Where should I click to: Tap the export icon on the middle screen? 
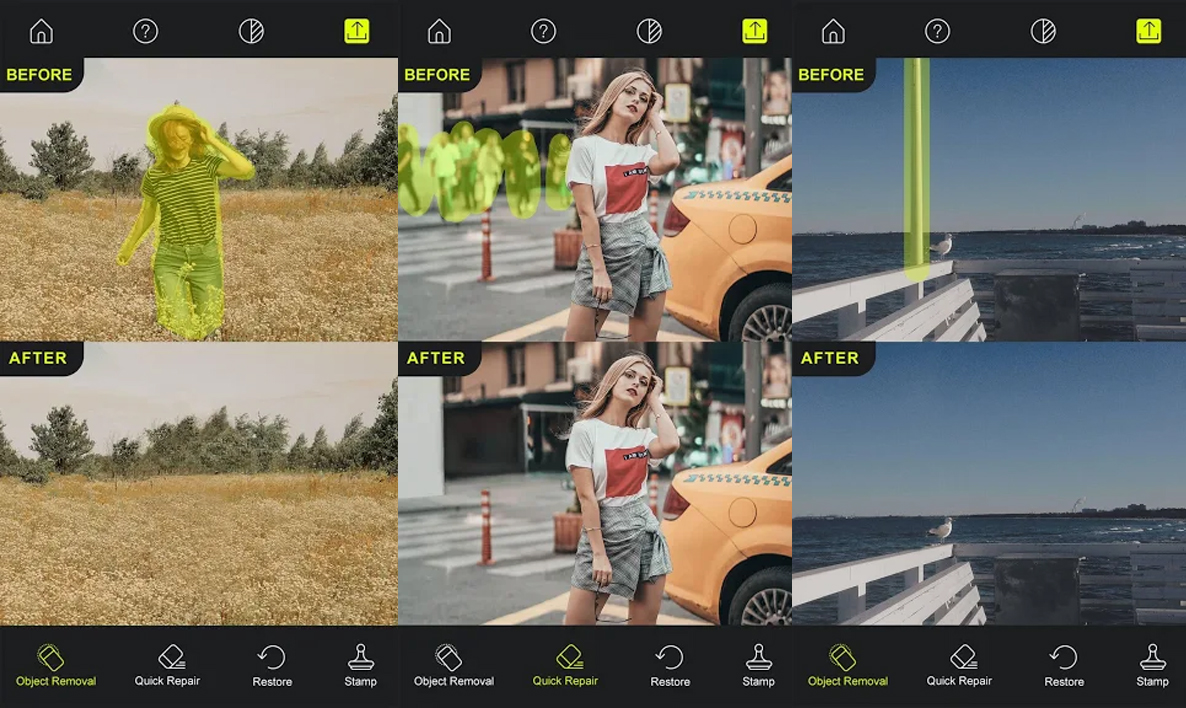[755, 31]
